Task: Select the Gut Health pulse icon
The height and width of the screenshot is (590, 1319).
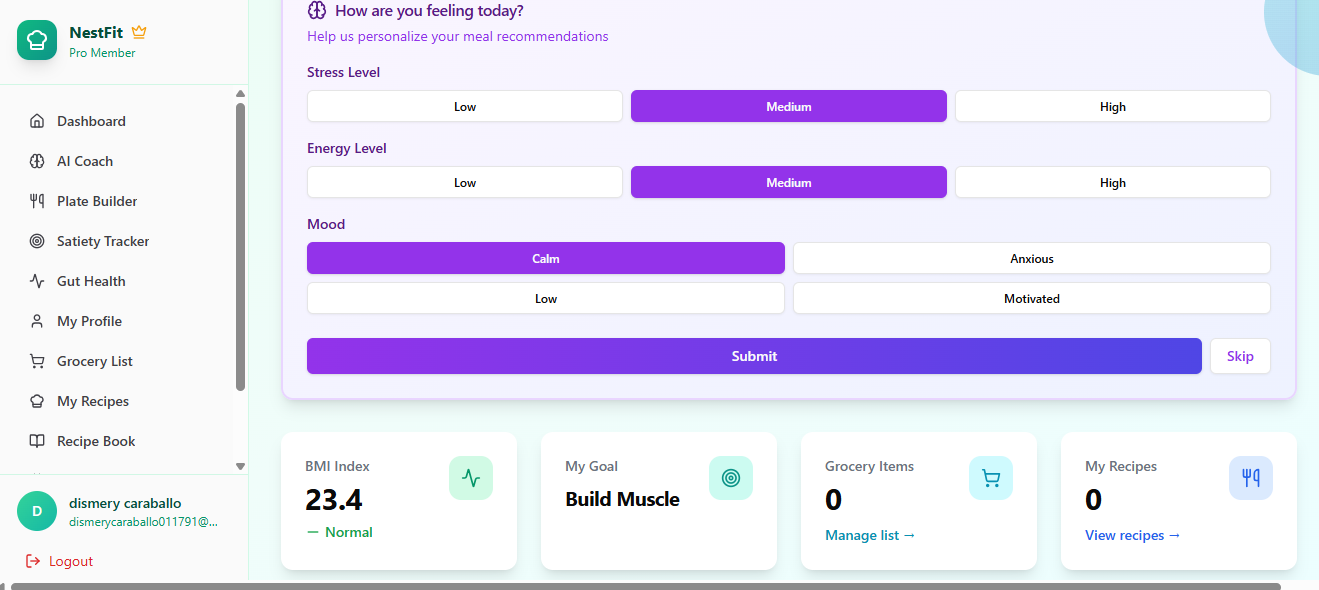Action: 35,281
